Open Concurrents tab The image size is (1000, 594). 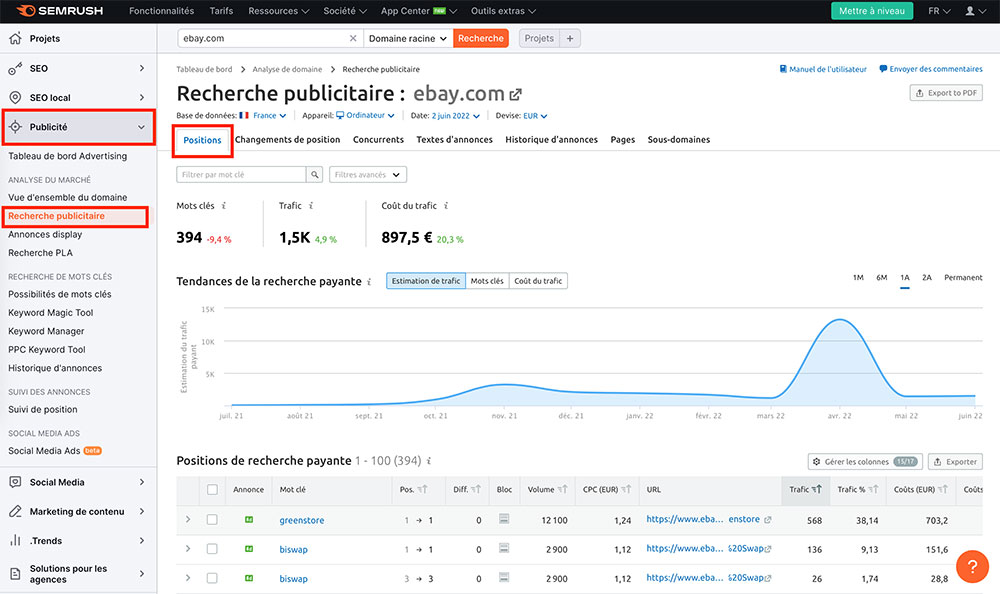pyautogui.click(x=378, y=140)
